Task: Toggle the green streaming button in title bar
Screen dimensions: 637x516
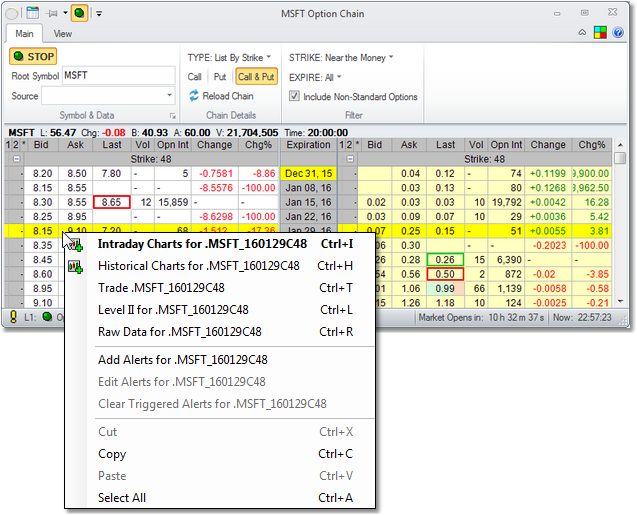Action: (x=79, y=13)
